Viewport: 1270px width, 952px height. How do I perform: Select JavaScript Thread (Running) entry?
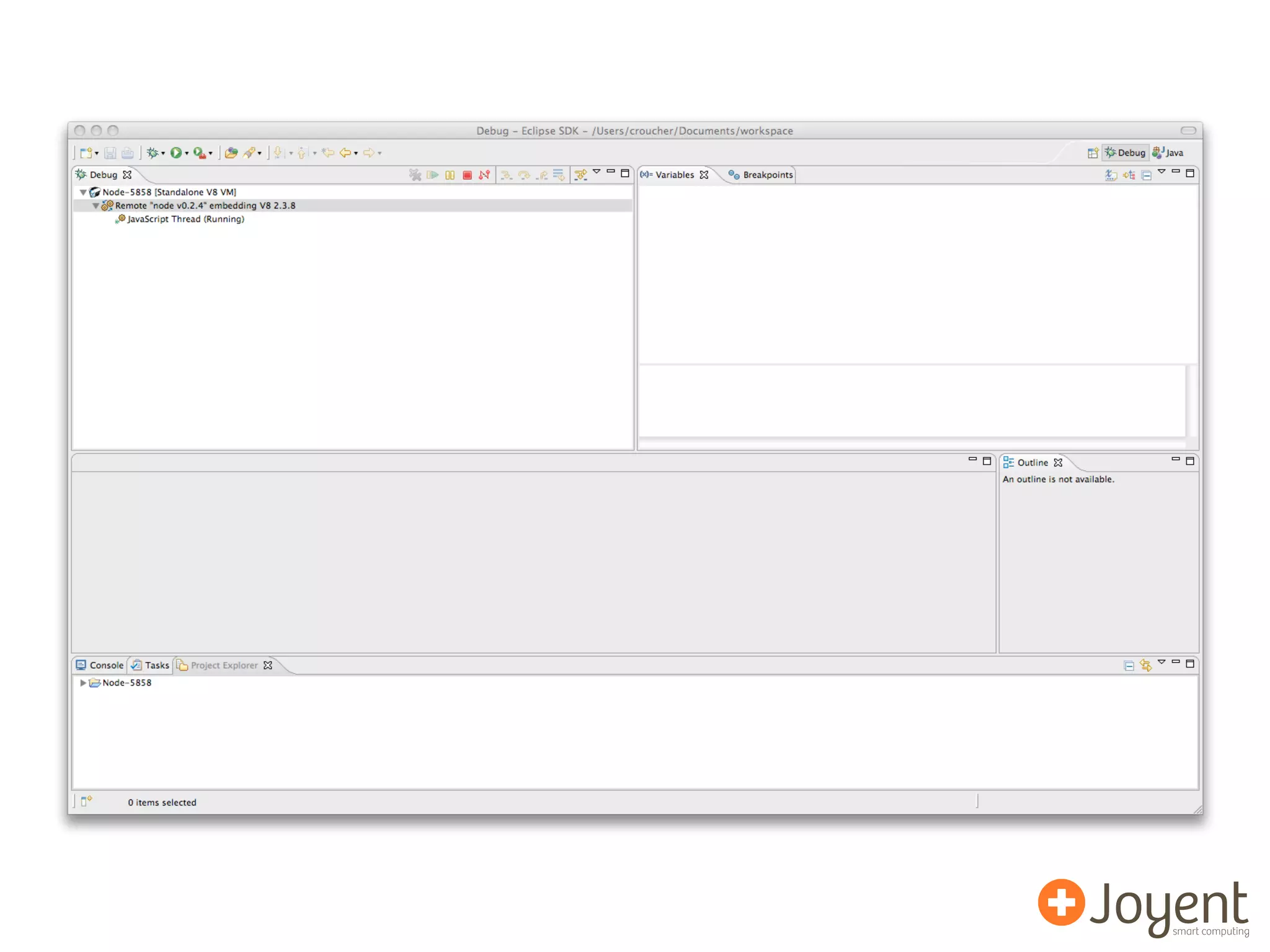click(x=185, y=219)
